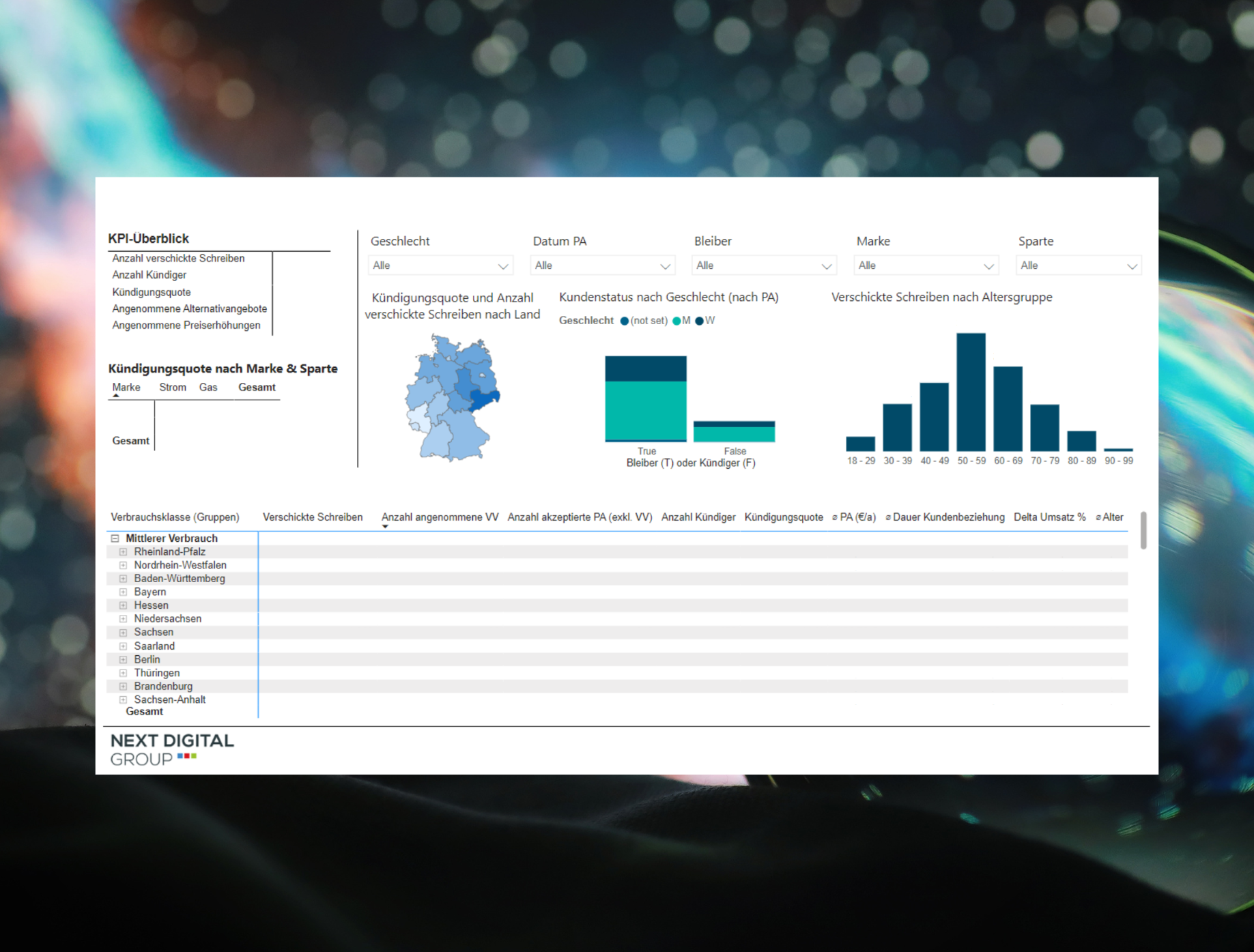Open the Geschlecht filter dropdown
Screen dimensions: 1254x952
click(x=440, y=265)
